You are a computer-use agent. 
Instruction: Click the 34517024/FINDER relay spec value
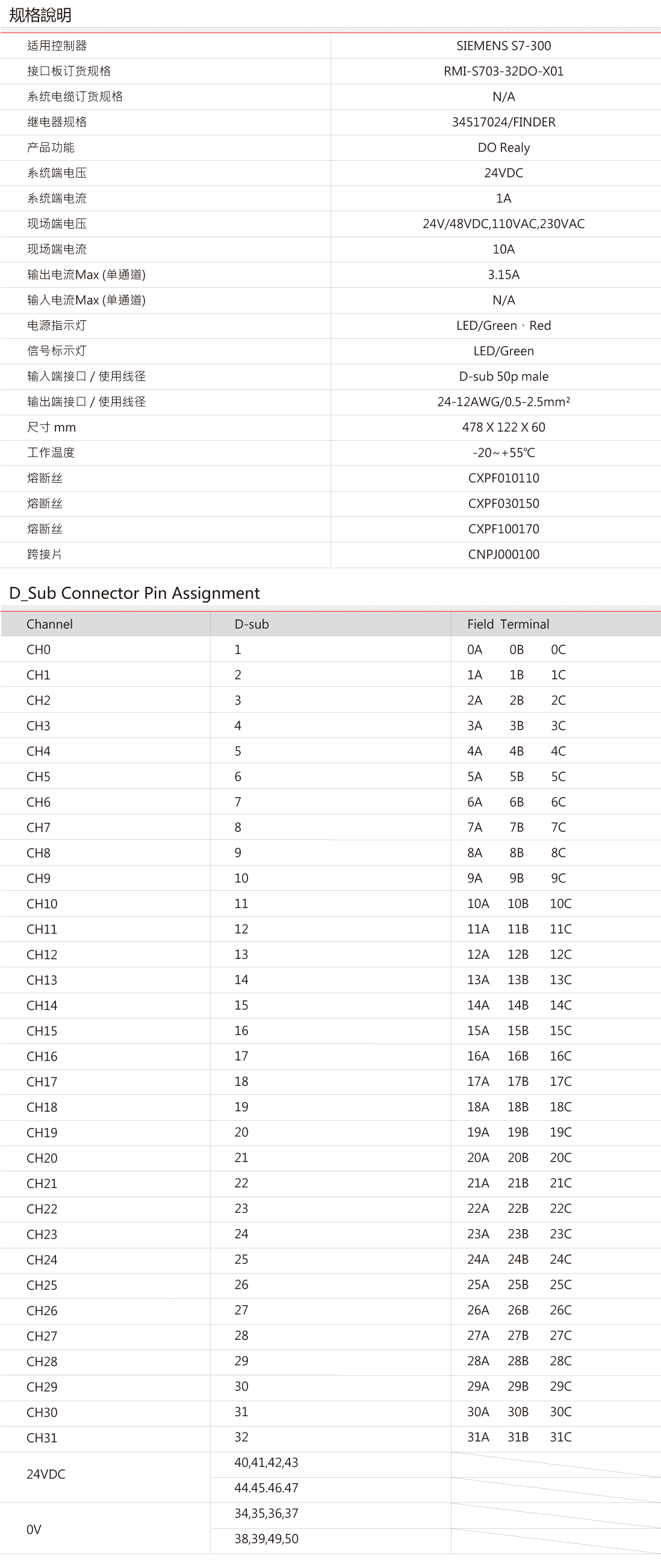point(503,122)
